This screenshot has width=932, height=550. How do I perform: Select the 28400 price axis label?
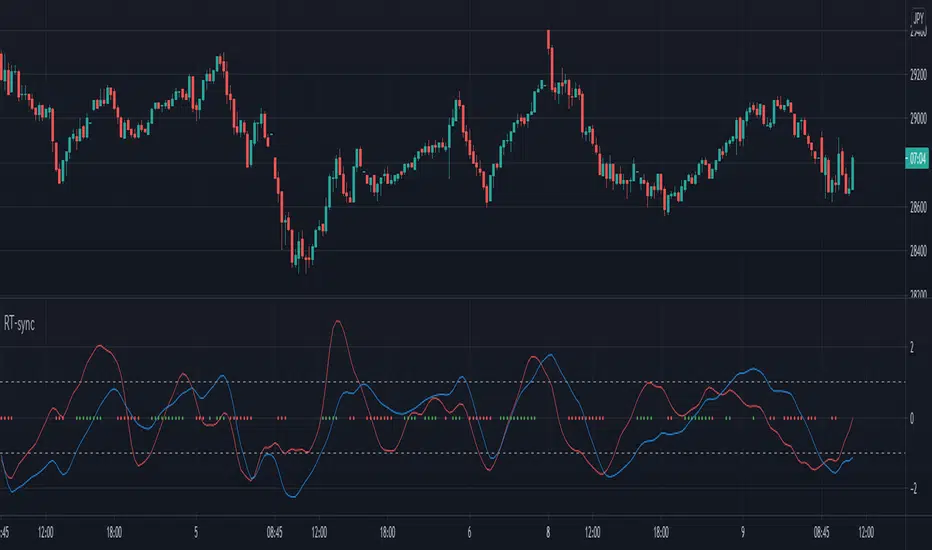(918, 251)
